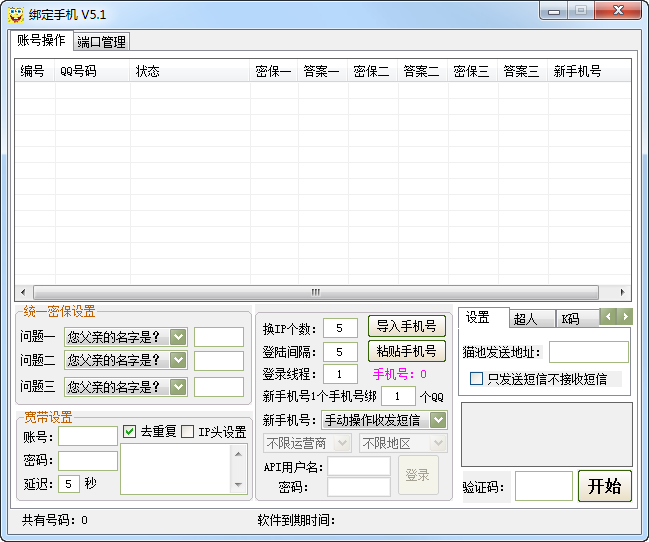Click the QQ count per phone field
The height and width of the screenshot is (542, 649).
point(398,396)
